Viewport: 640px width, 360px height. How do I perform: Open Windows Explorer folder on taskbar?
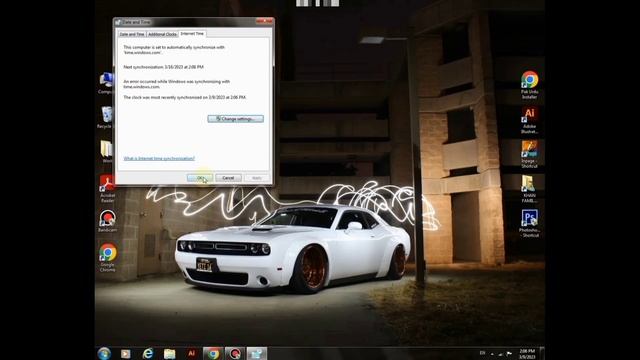(169, 353)
